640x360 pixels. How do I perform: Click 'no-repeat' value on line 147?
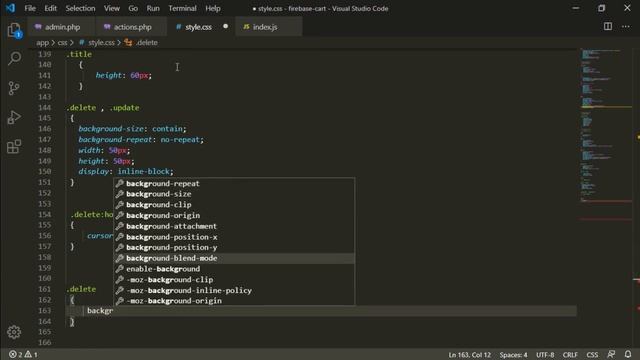click(180, 140)
